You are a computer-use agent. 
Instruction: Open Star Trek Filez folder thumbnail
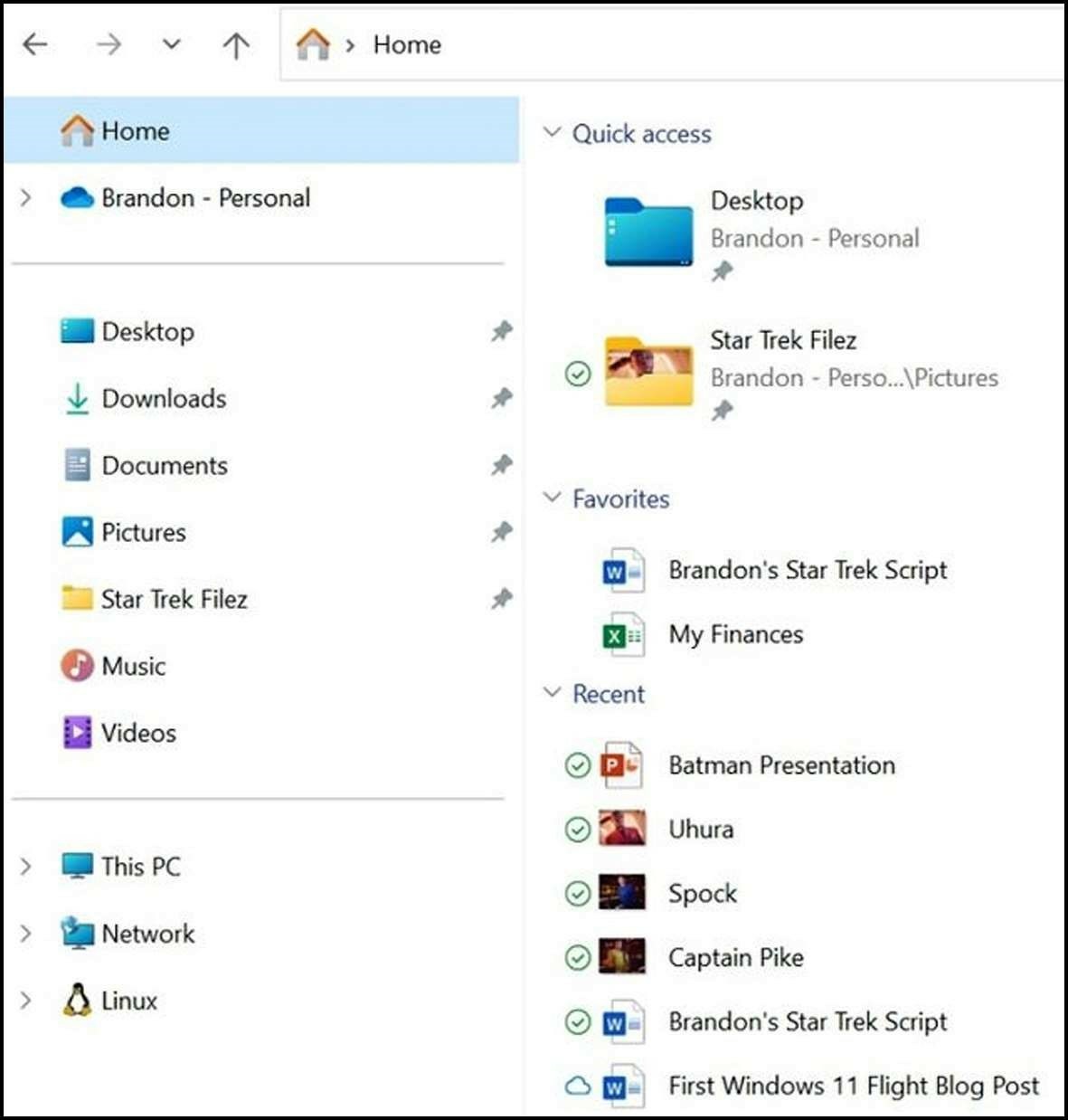point(649,372)
